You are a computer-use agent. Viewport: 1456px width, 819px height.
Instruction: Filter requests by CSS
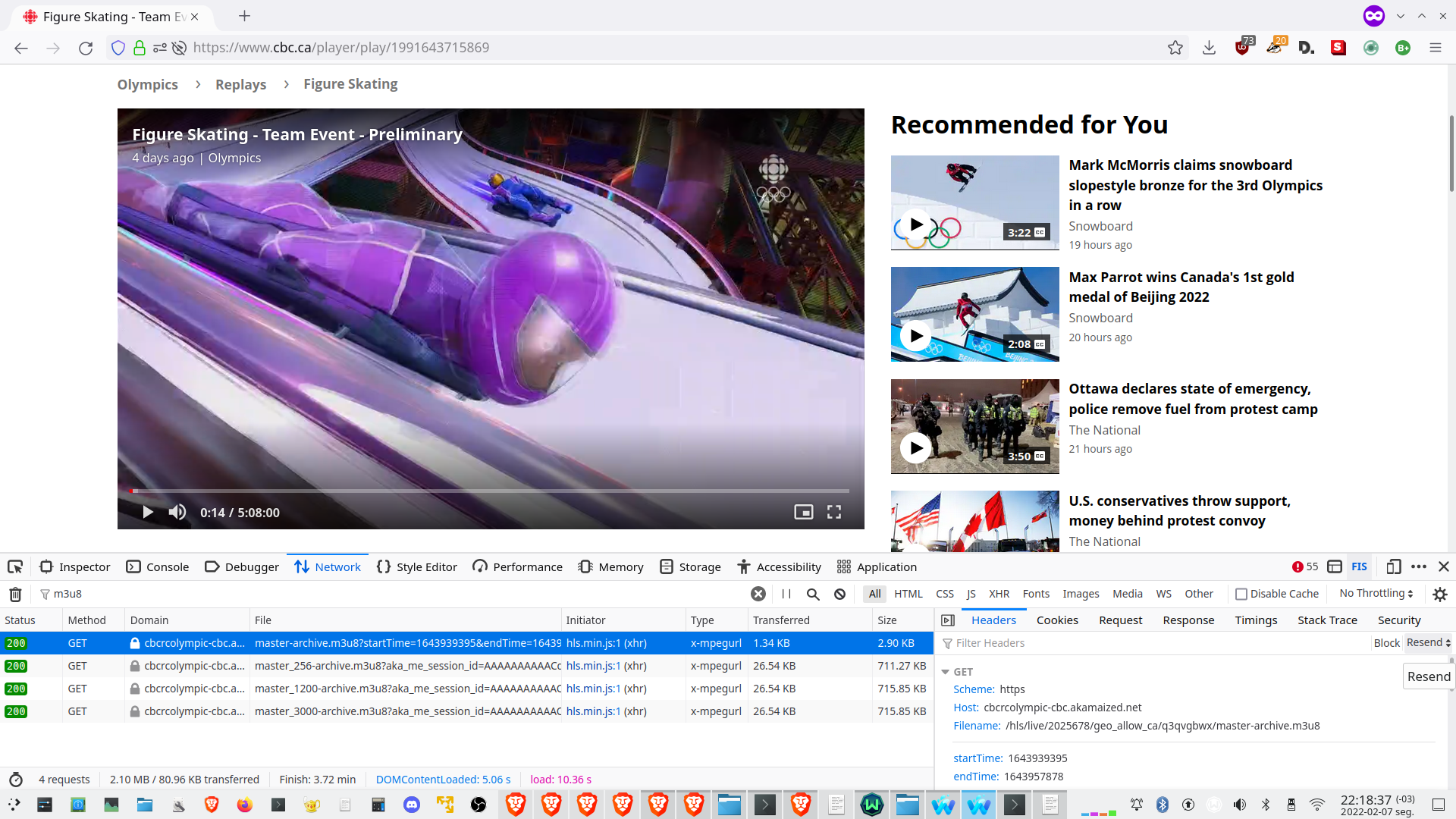[945, 595]
